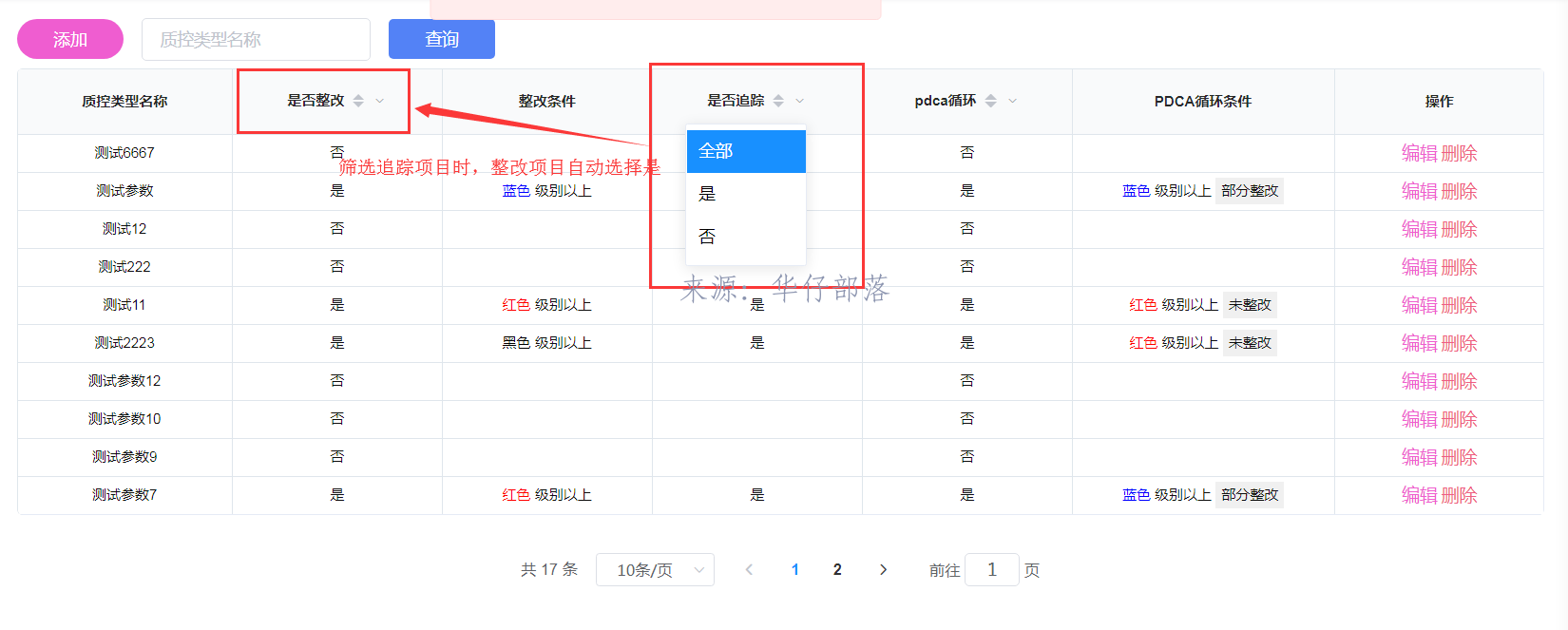Click 编辑 for row 测试参数9
1568x630 pixels.
[x=1420, y=457]
